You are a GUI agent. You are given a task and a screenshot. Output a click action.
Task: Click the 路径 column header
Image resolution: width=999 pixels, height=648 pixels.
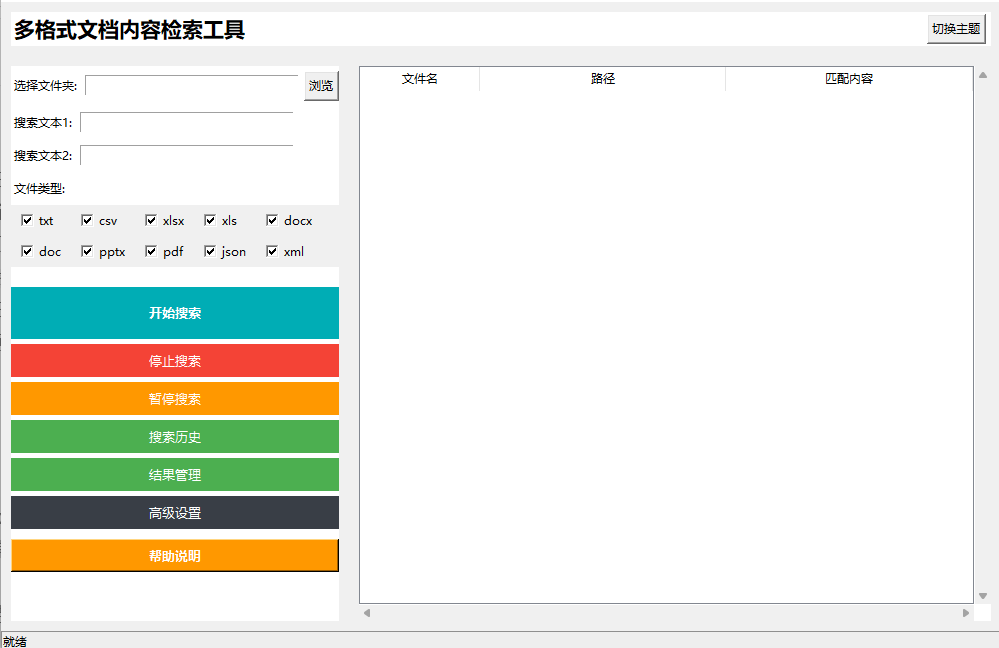(x=602, y=79)
